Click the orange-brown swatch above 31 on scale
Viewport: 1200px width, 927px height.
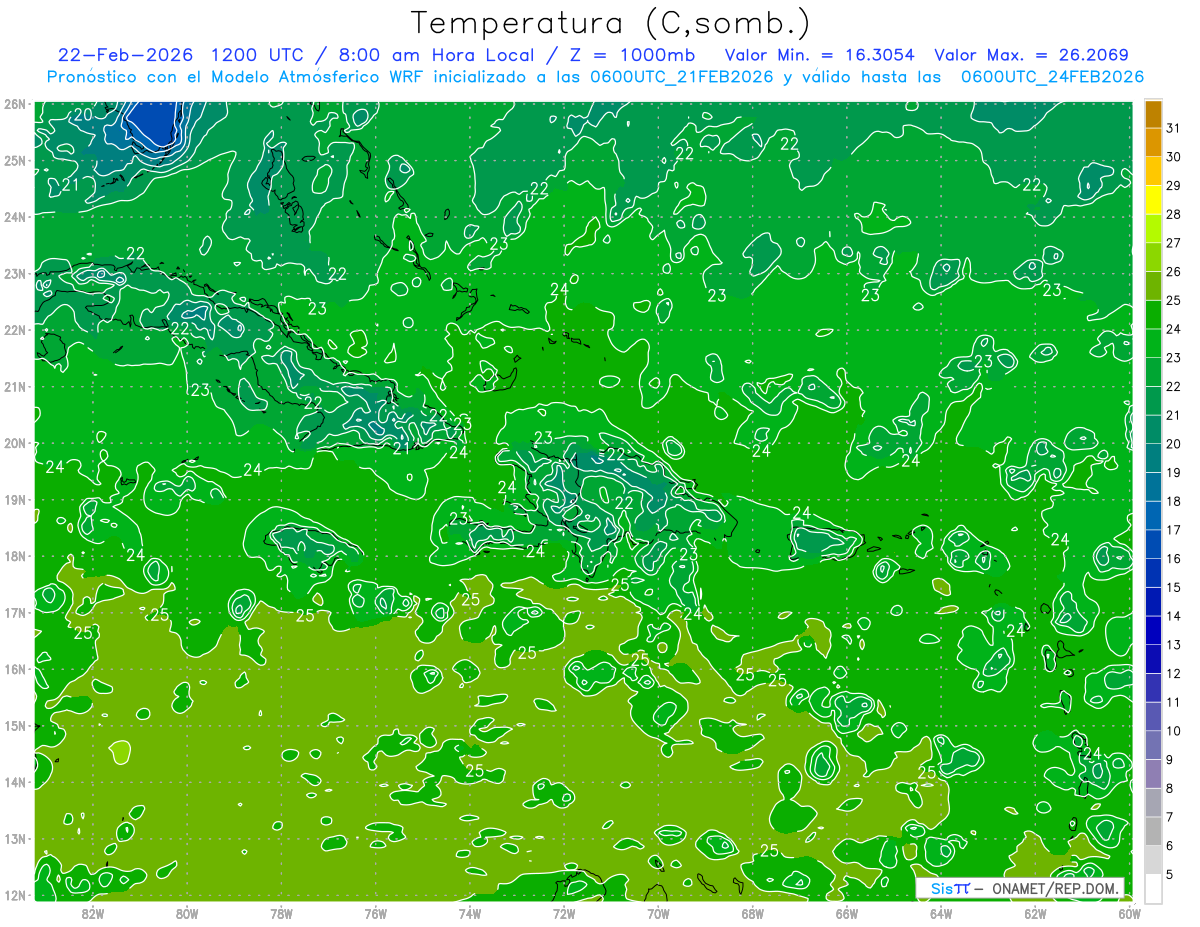(x=1153, y=114)
